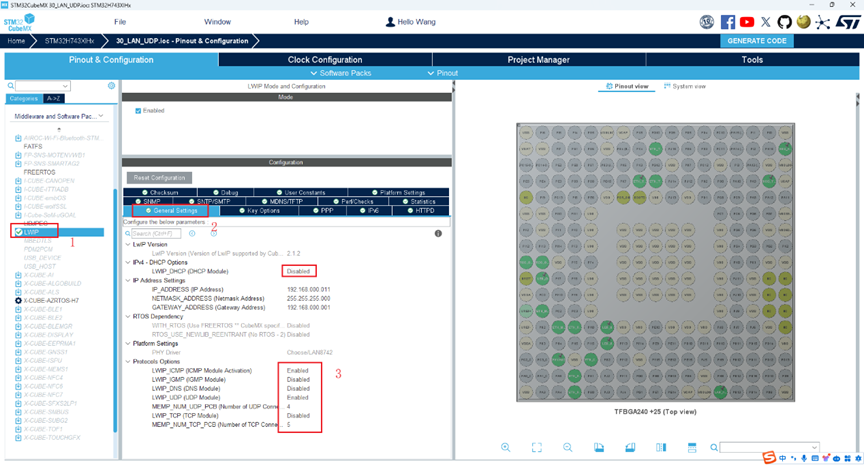Select the A->Z sorting tab

[x=53, y=99]
